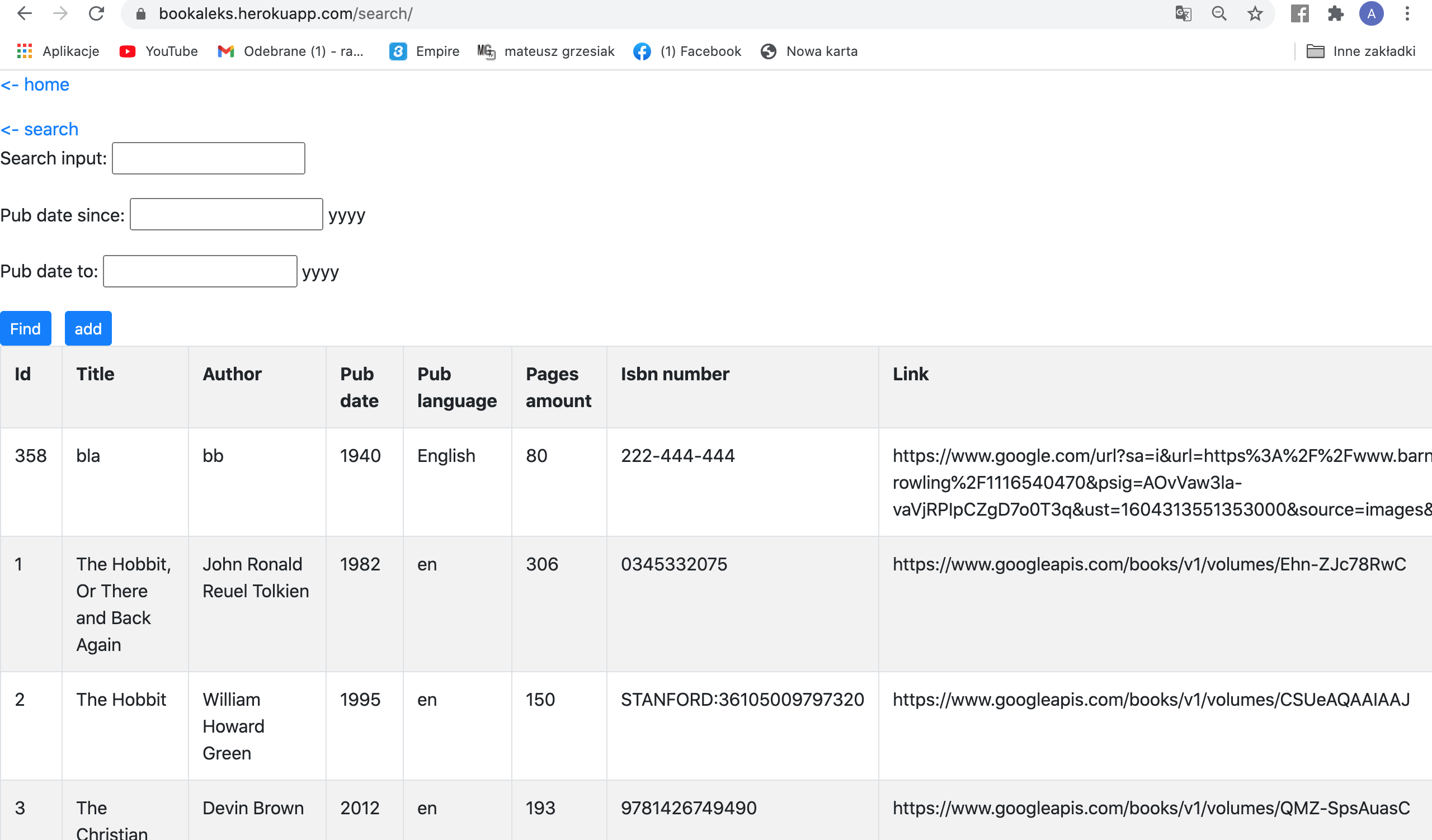Focus the Search input text field
This screenshot has width=1432, height=840.
point(209,158)
